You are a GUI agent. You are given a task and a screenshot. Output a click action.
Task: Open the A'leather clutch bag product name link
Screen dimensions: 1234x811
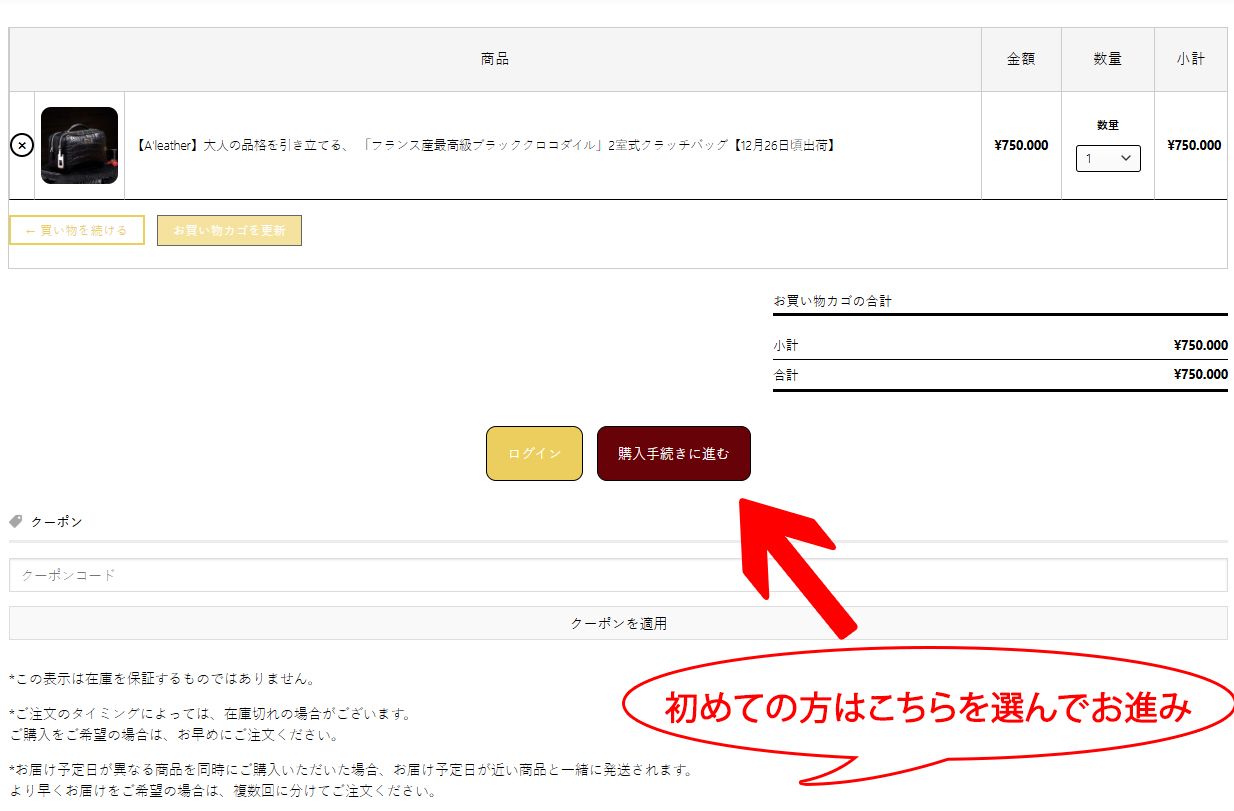[485, 146]
